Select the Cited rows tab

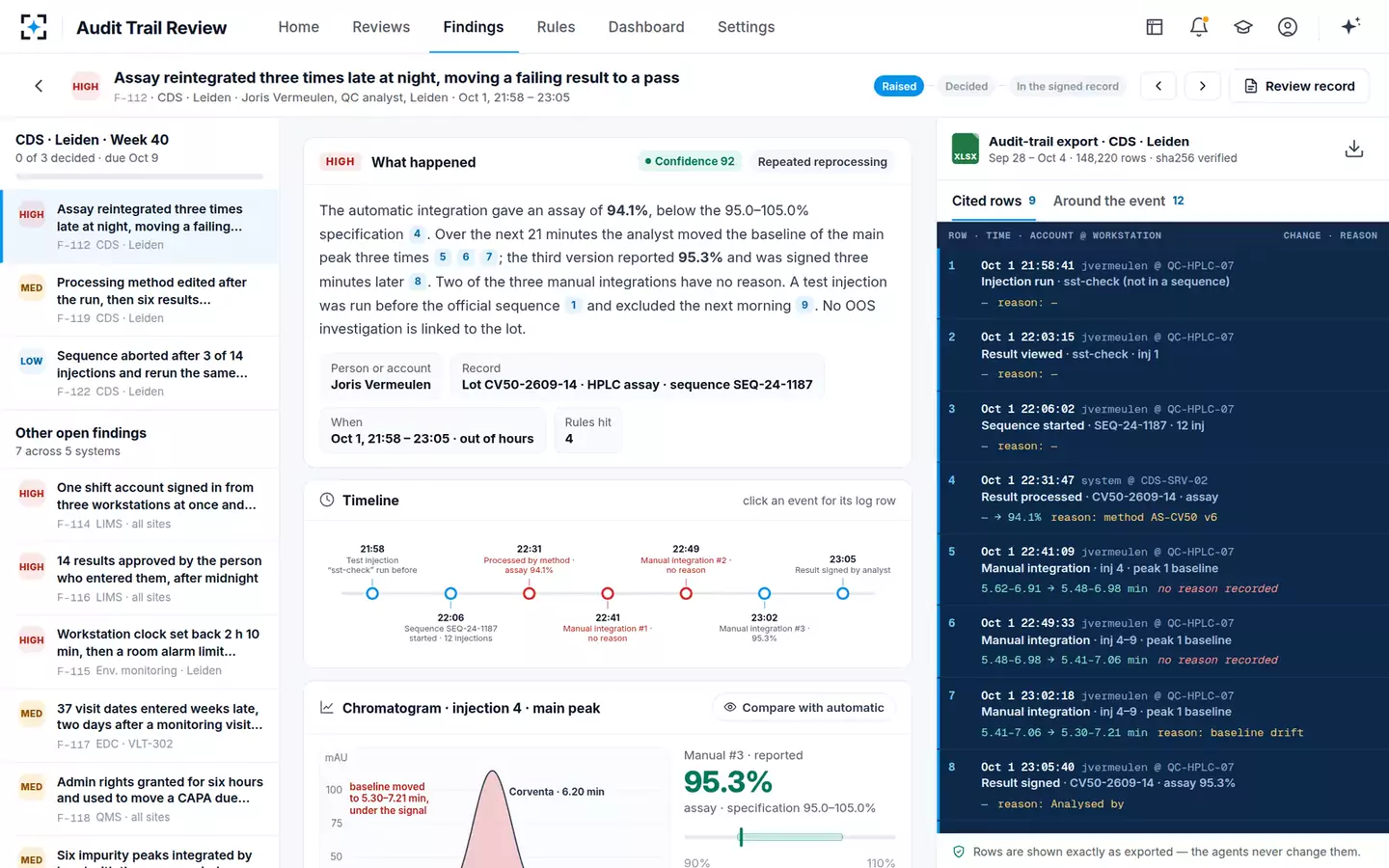coord(994,201)
